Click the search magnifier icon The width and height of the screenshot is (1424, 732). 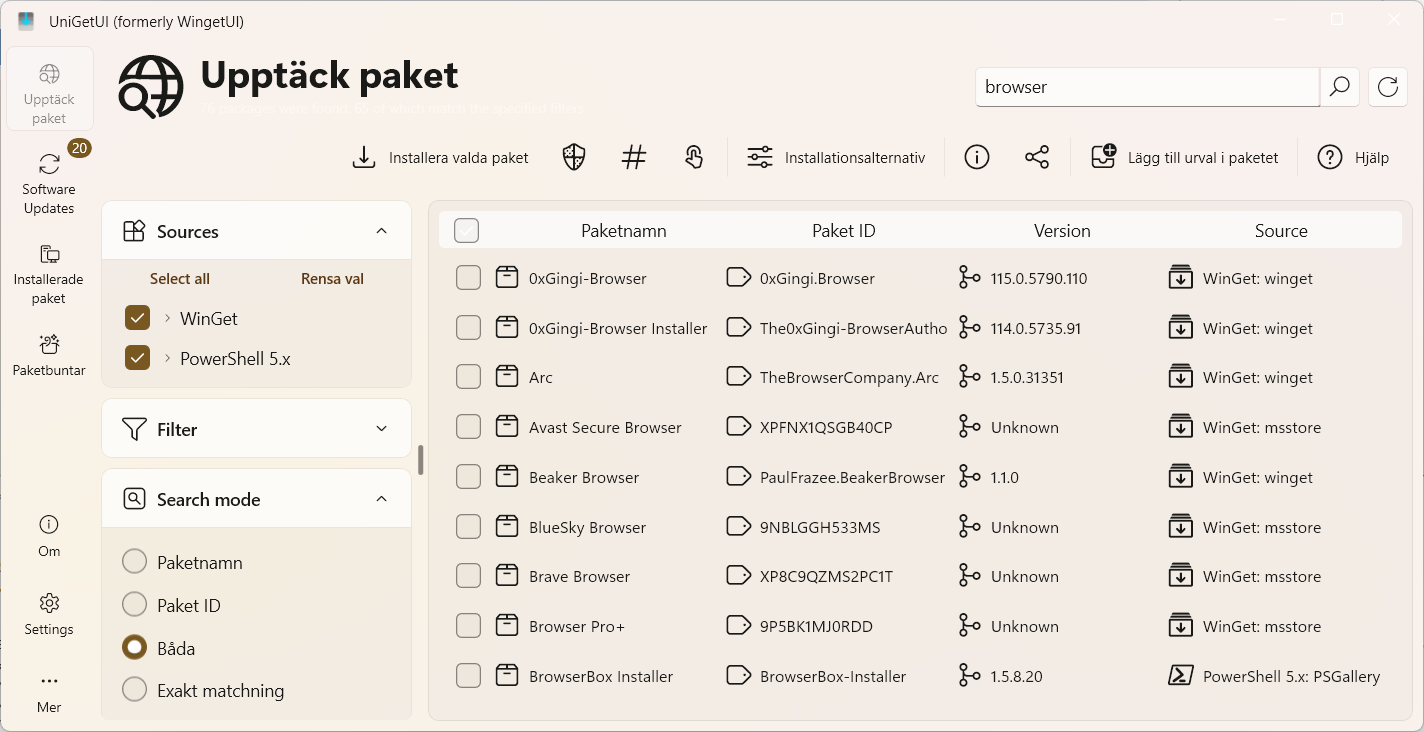1339,87
